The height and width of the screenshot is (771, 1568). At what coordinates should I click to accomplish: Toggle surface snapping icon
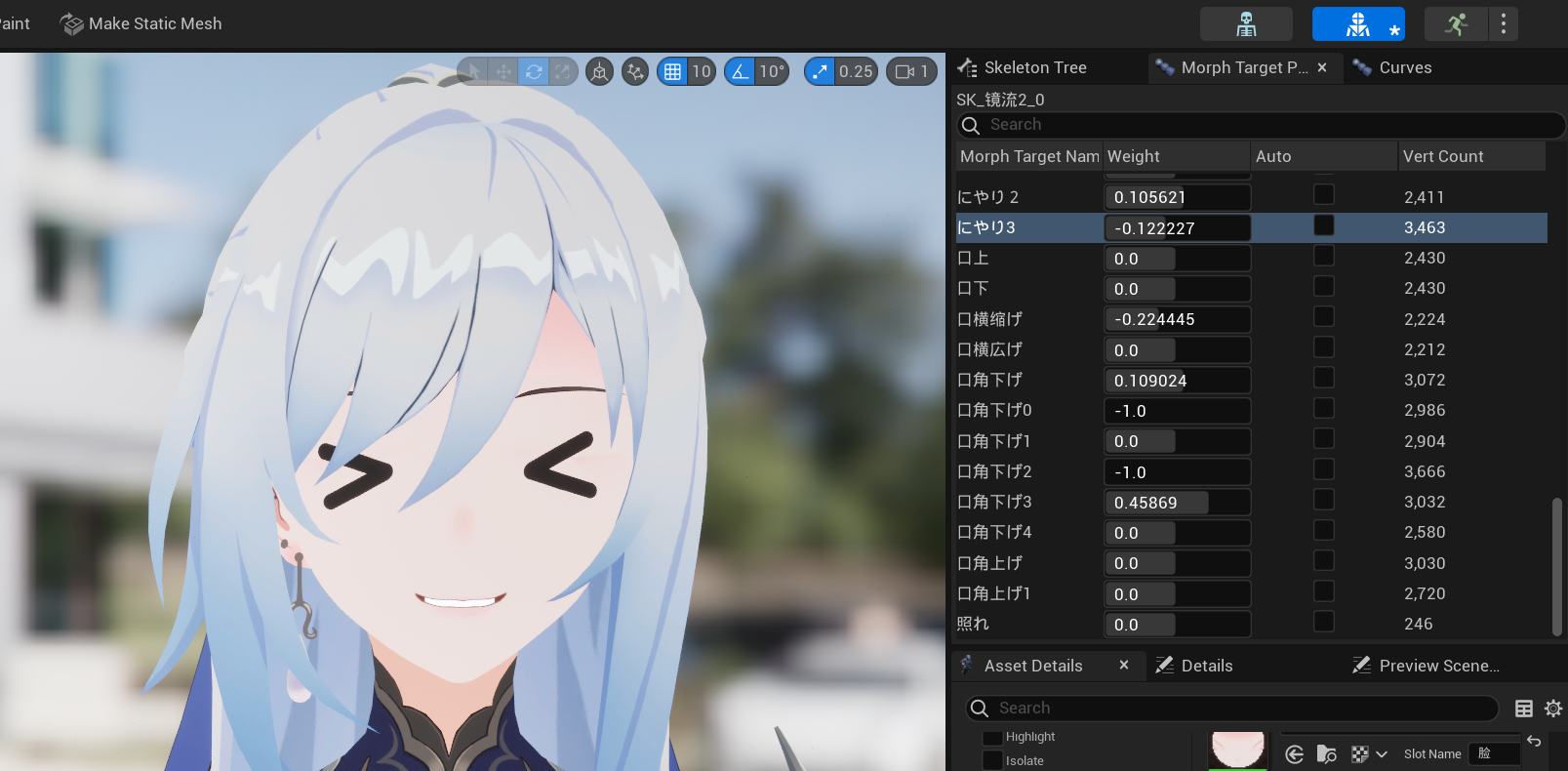pyautogui.click(x=635, y=71)
